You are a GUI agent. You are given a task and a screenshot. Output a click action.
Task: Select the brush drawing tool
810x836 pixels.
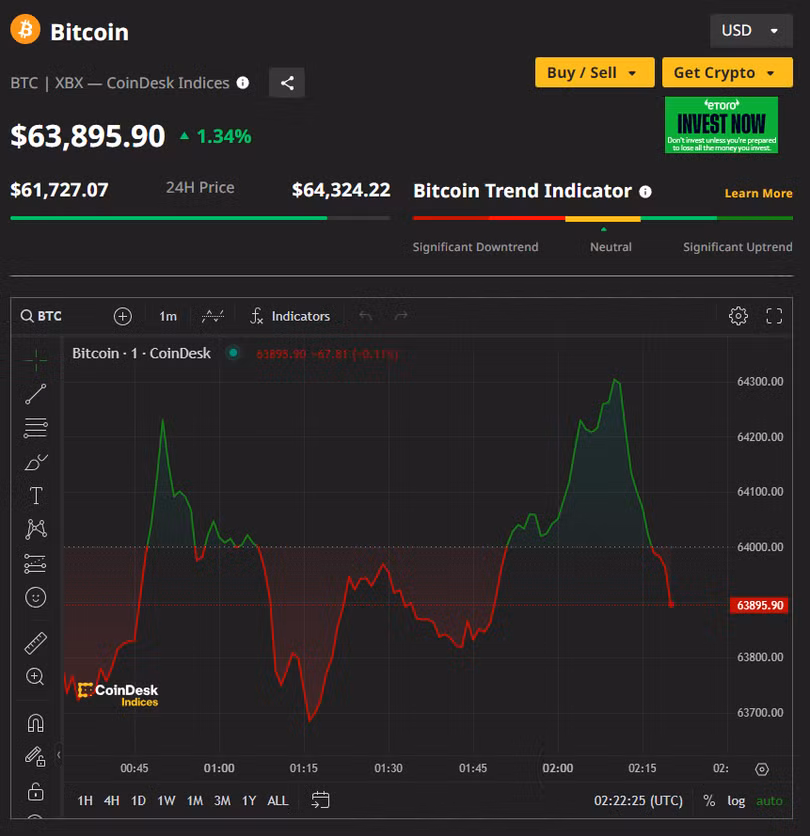click(x=36, y=462)
